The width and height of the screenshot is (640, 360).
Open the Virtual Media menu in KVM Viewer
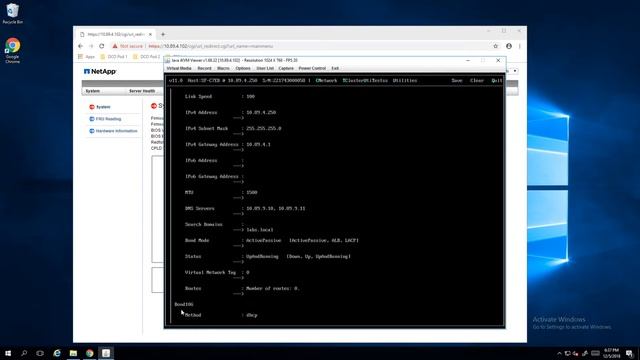(x=179, y=68)
